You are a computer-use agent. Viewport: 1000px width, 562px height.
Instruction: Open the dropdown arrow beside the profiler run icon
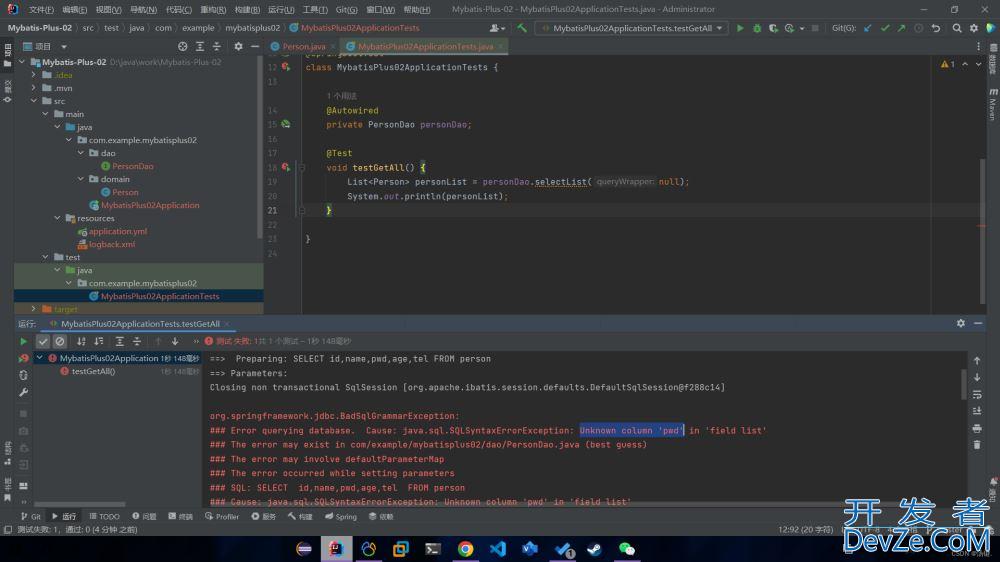point(802,28)
